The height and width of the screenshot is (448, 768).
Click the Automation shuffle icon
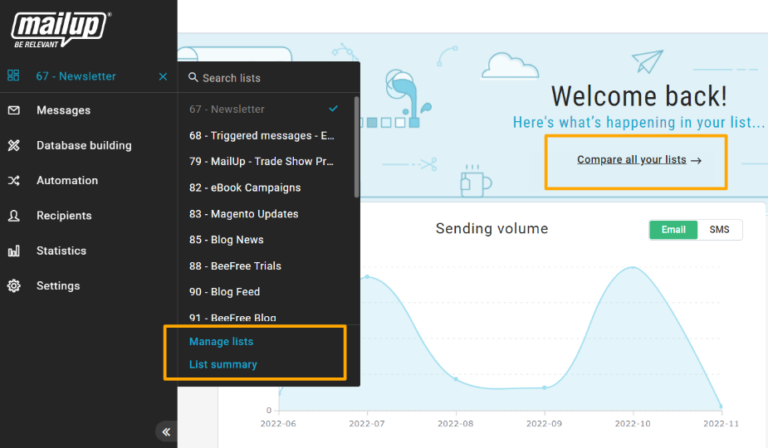click(x=14, y=181)
